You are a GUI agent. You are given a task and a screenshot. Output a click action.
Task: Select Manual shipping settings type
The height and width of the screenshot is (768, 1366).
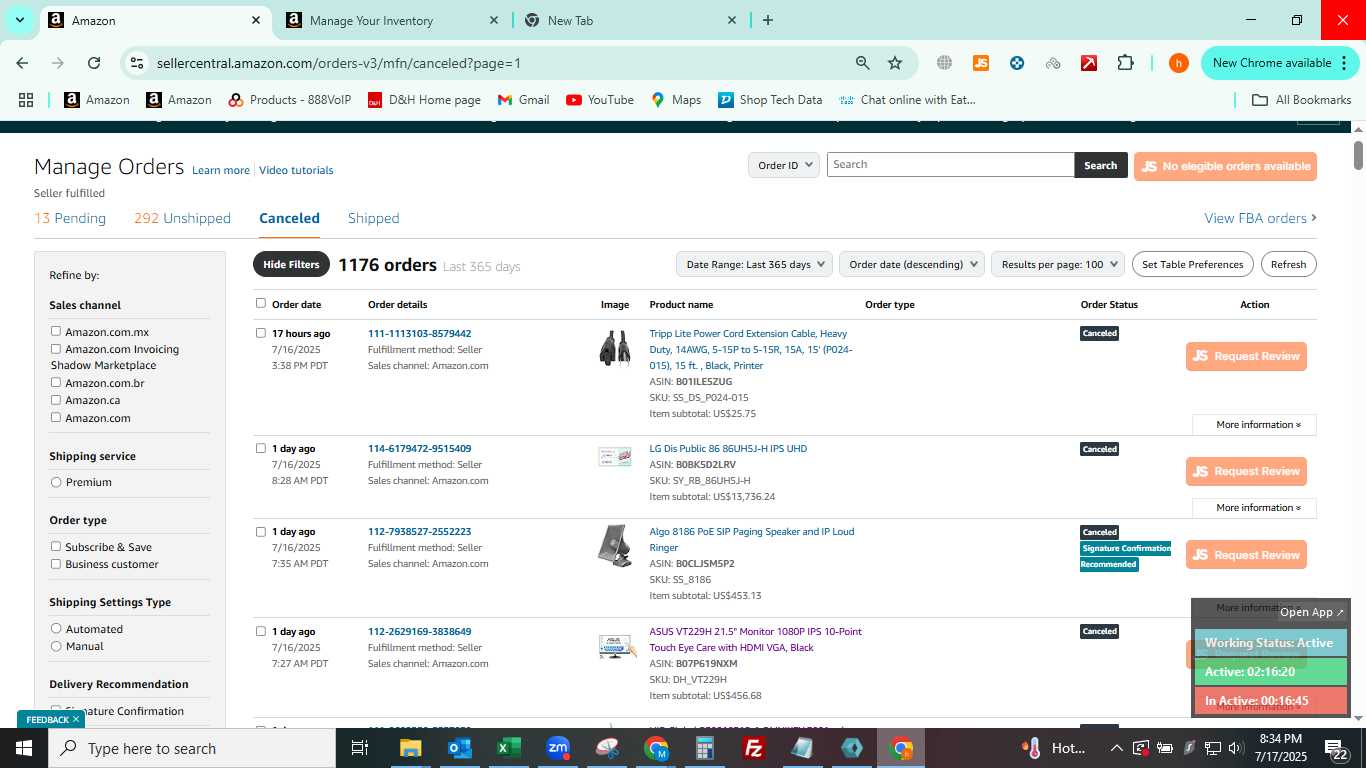56,646
